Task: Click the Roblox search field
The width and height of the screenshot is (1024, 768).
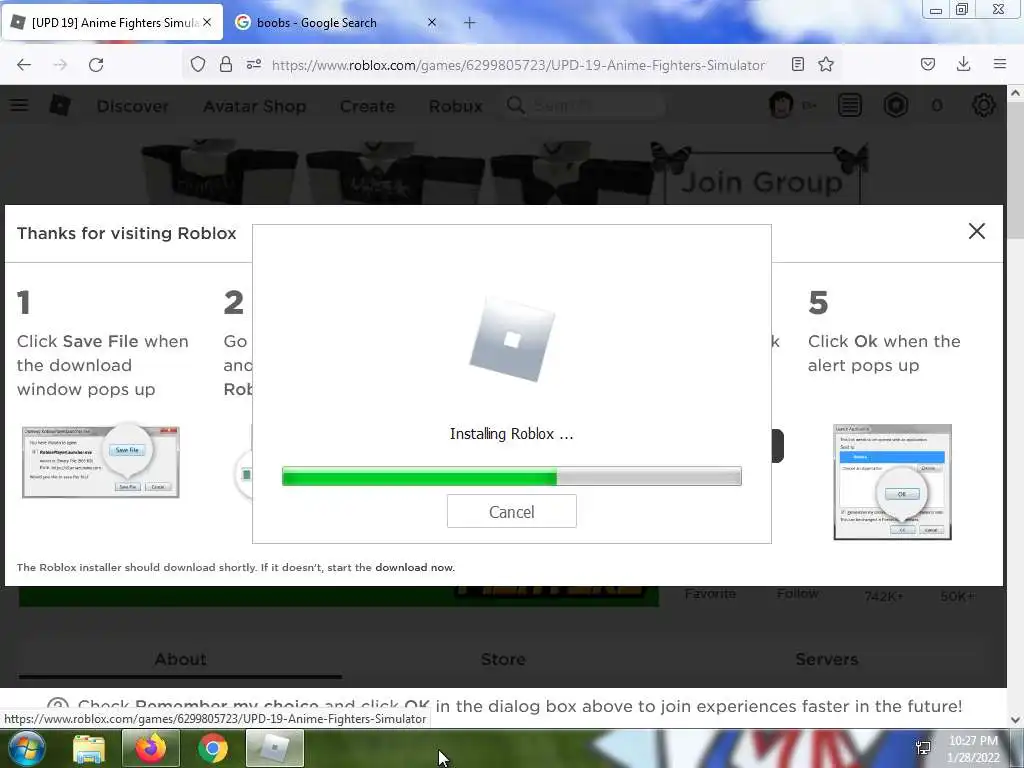Action: (x=584, y=105)
